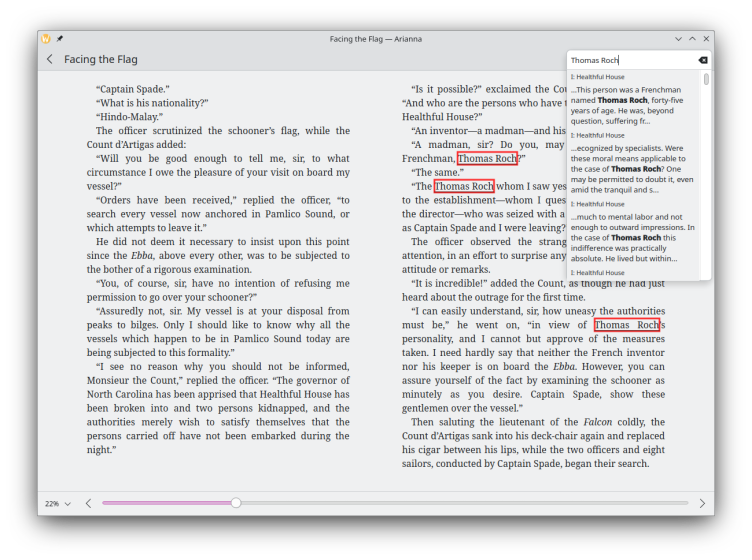Open result starting "ecognized by specialists"
Image resolution: width=752 pixels, height=560 pixels.
coord(634,168)
